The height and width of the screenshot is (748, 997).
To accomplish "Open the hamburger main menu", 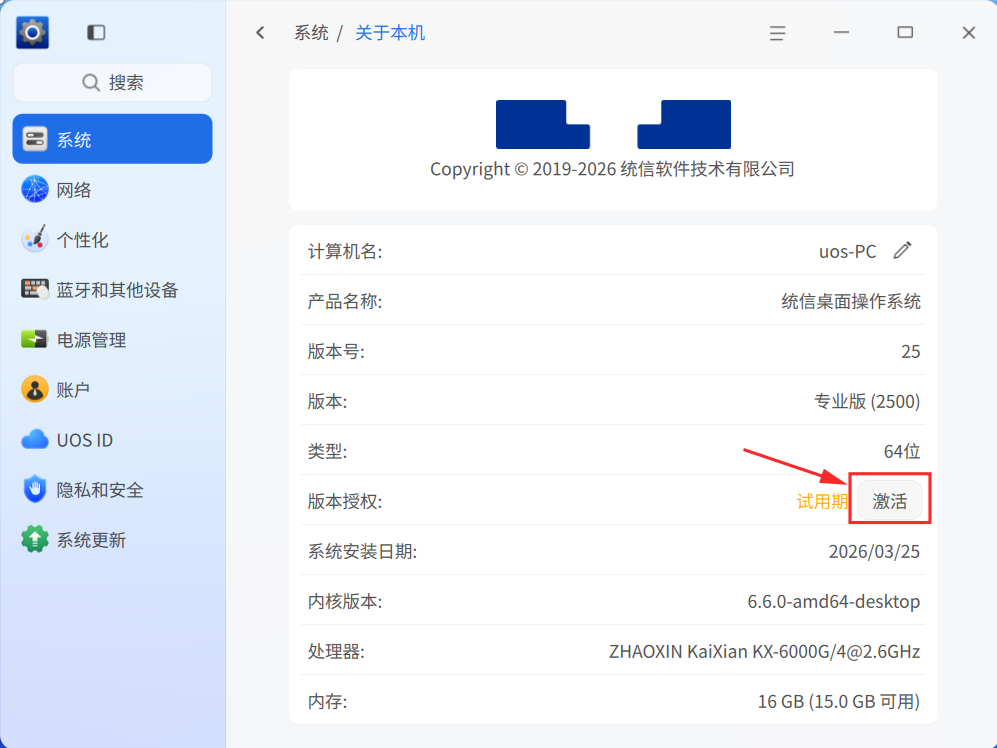I will (777, 32).
